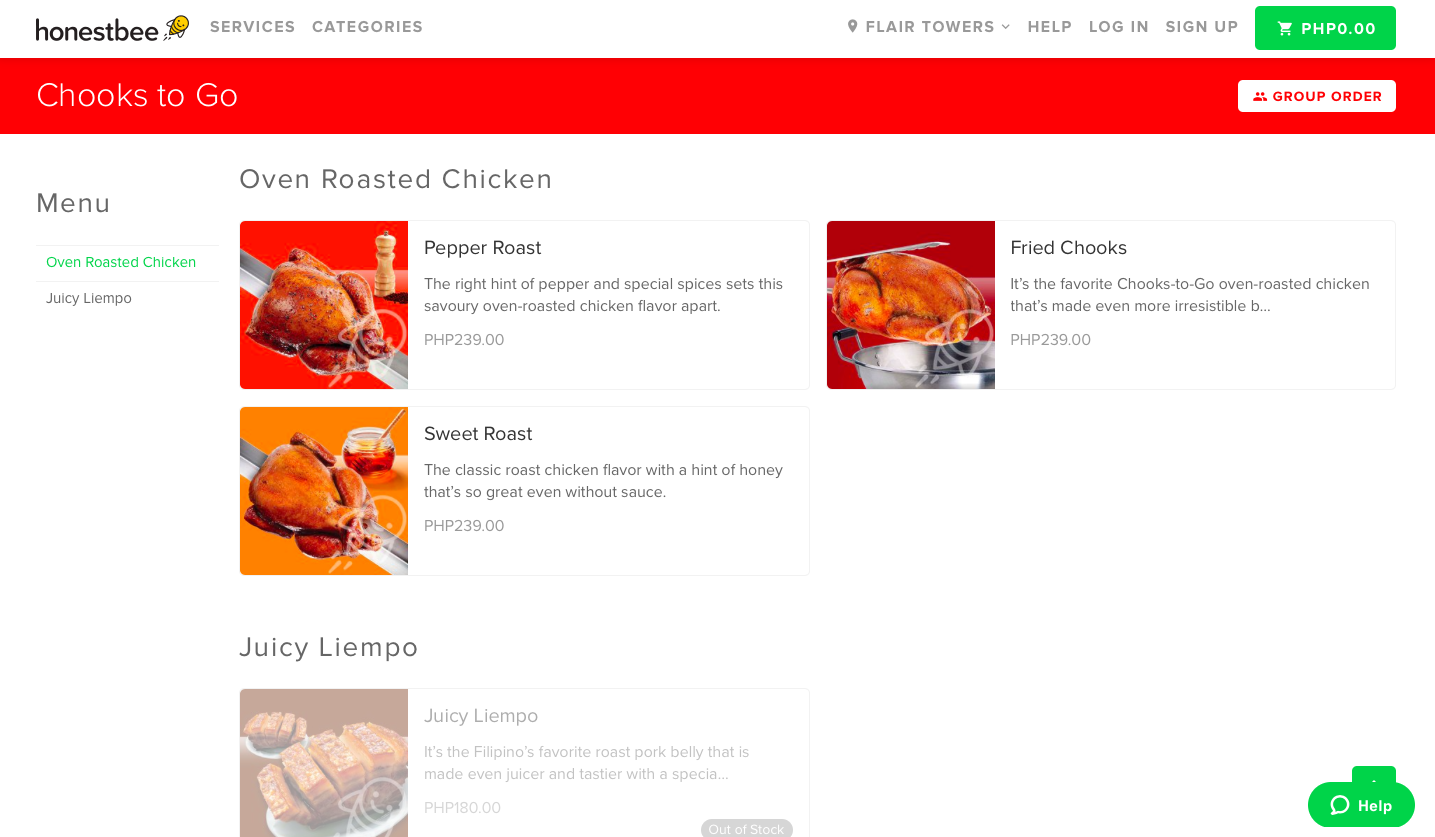Expand the Flair Towers location dropdown arrow

(x=1006, y=27)
